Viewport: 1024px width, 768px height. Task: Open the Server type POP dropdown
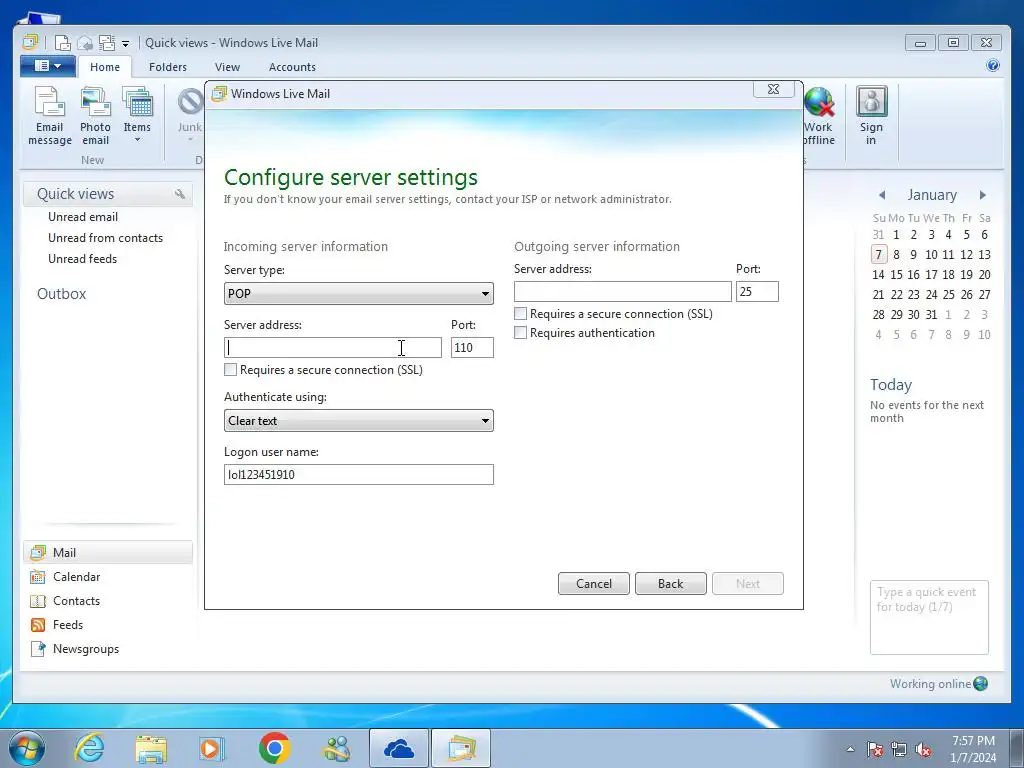pyautogui.click(x=359, y=293)
